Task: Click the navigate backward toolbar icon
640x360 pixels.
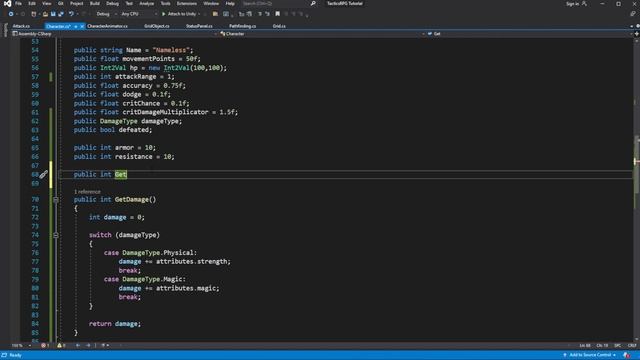Action: 11,14
